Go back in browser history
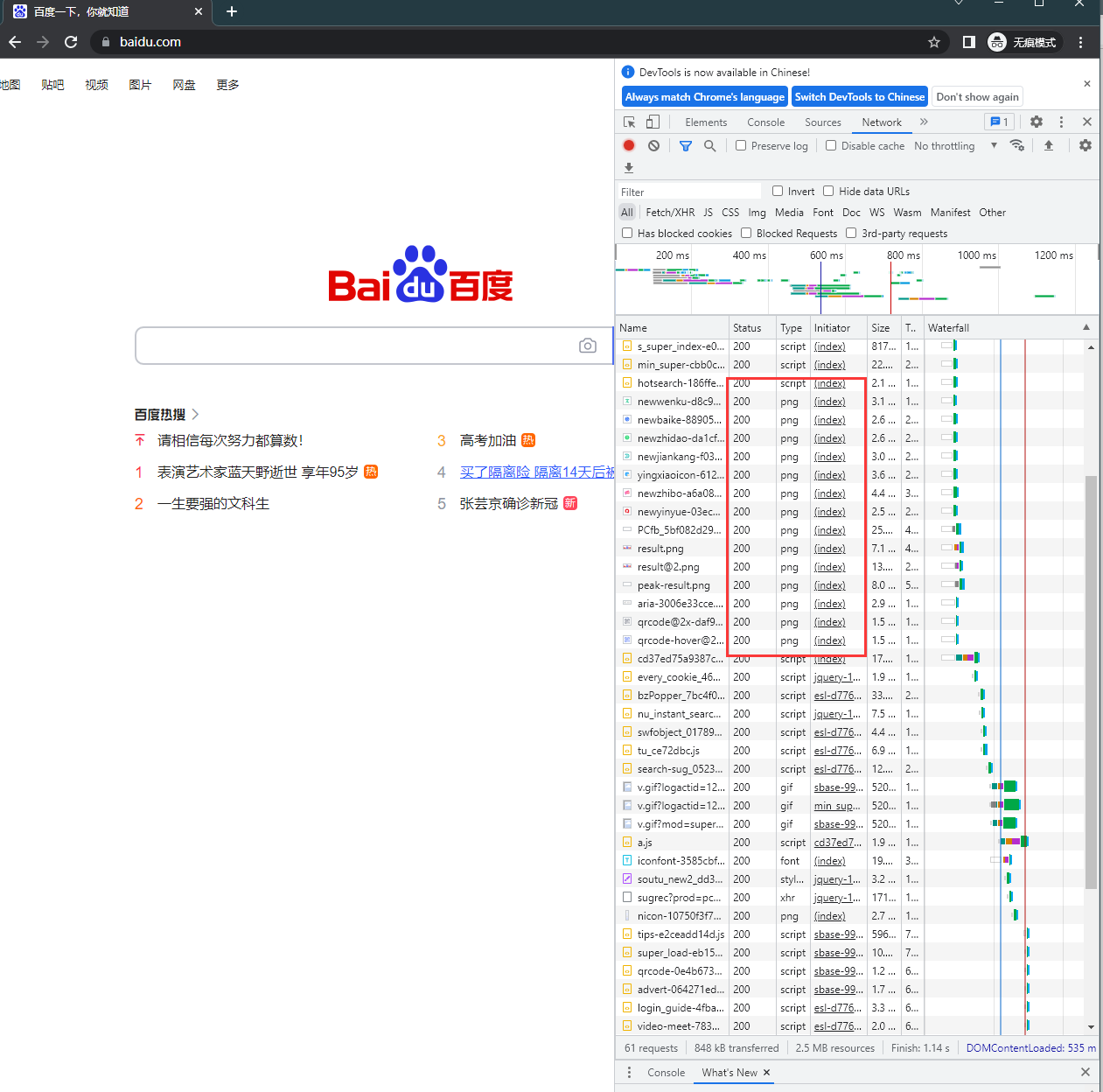 15,42
